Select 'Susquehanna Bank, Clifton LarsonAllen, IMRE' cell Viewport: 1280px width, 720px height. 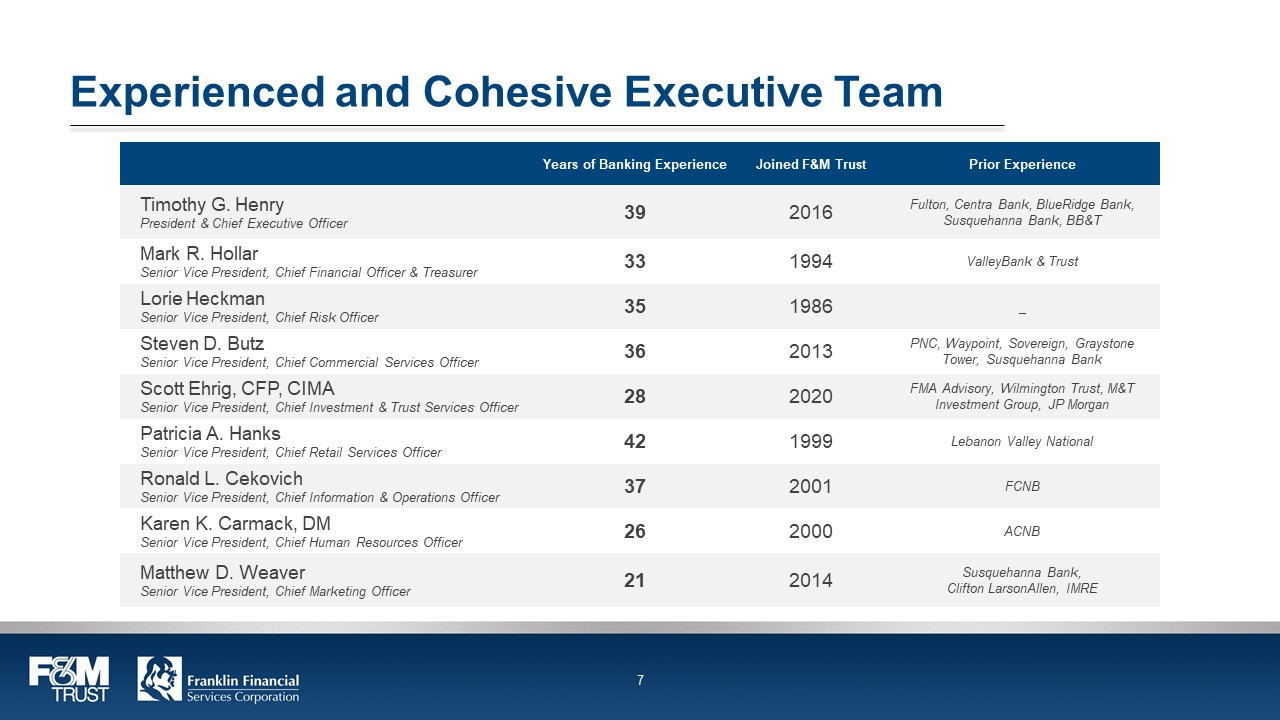point(1022,580)
